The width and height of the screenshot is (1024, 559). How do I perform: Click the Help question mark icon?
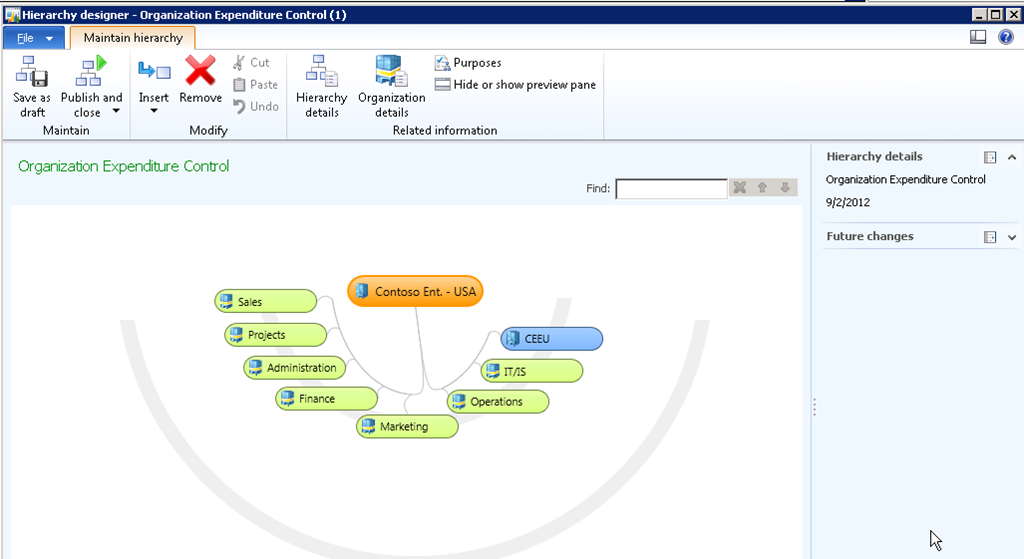tap(1006, 37)
